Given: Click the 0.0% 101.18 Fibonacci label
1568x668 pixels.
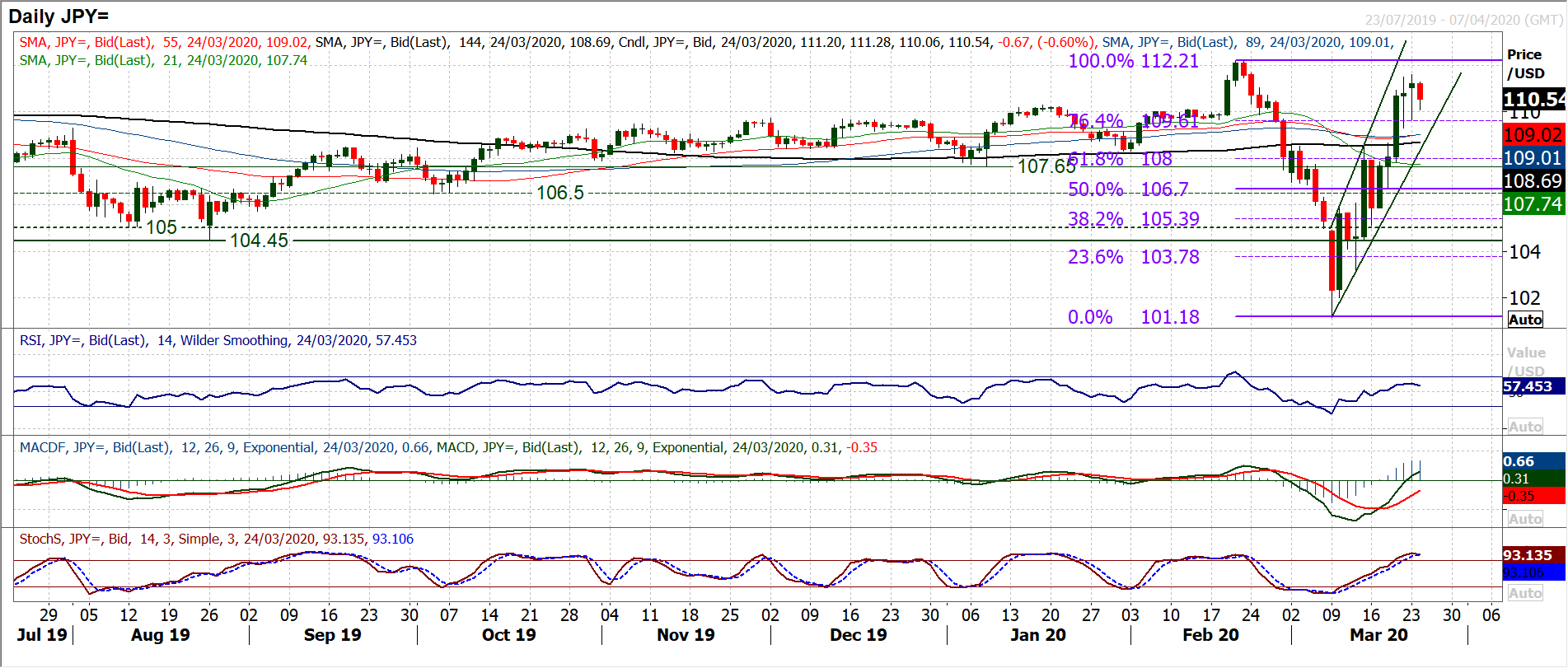Looking at the screenshot, I should click(1133, 317).
